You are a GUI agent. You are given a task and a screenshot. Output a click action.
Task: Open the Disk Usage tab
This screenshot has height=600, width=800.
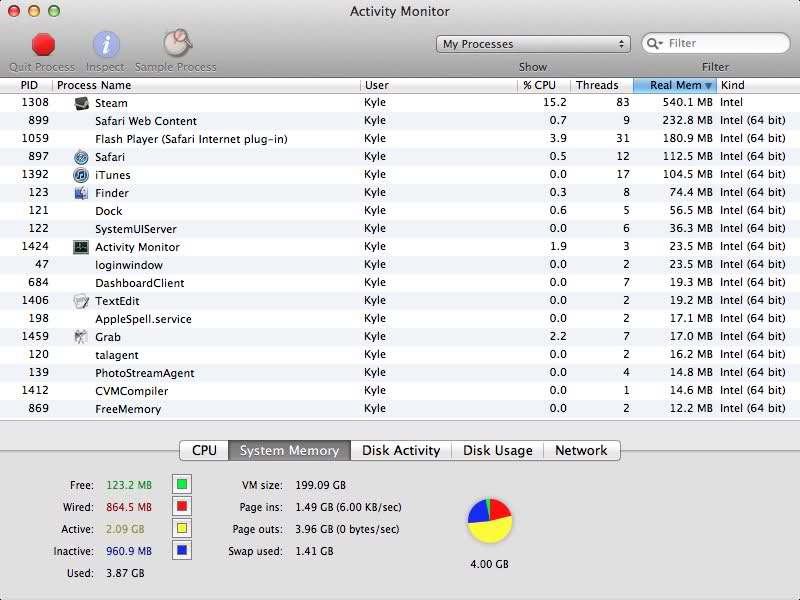[x=497, y=451]
